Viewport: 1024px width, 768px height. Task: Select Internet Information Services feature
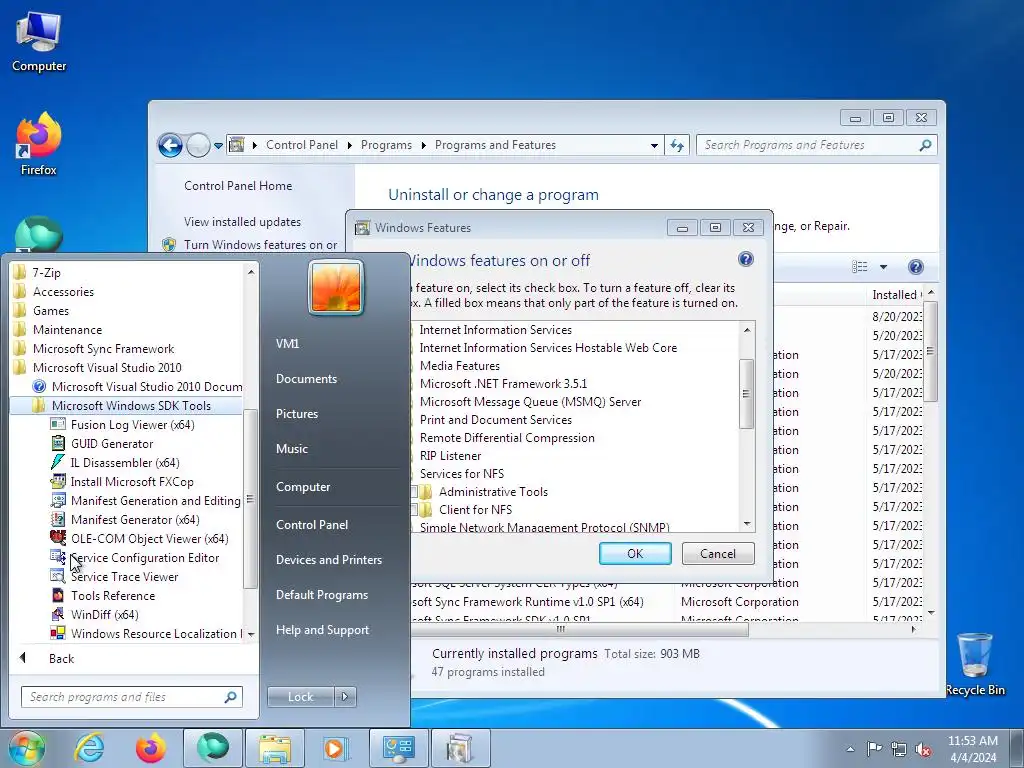(x=495, y=330)
